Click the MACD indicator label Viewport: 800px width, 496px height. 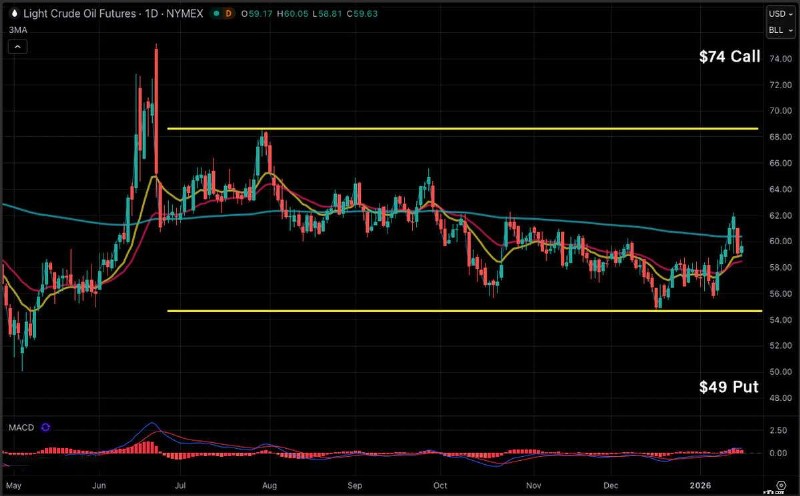21,428
